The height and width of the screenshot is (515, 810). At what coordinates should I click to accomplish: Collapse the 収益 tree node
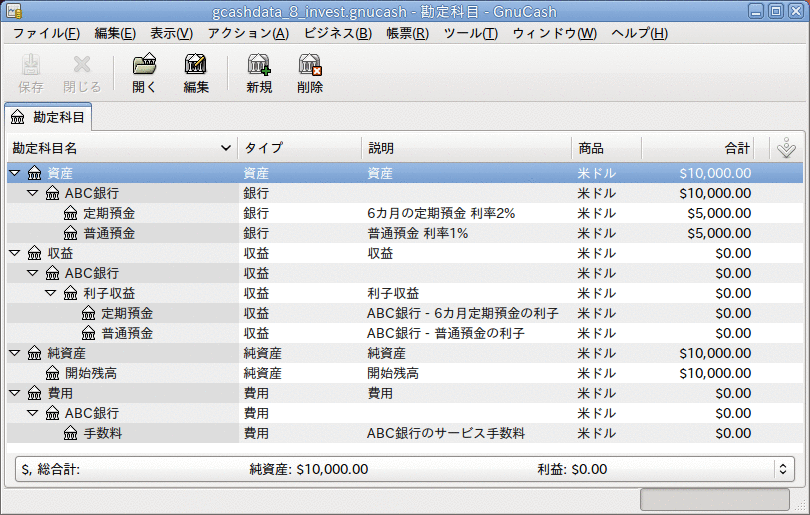coord(15,253)
